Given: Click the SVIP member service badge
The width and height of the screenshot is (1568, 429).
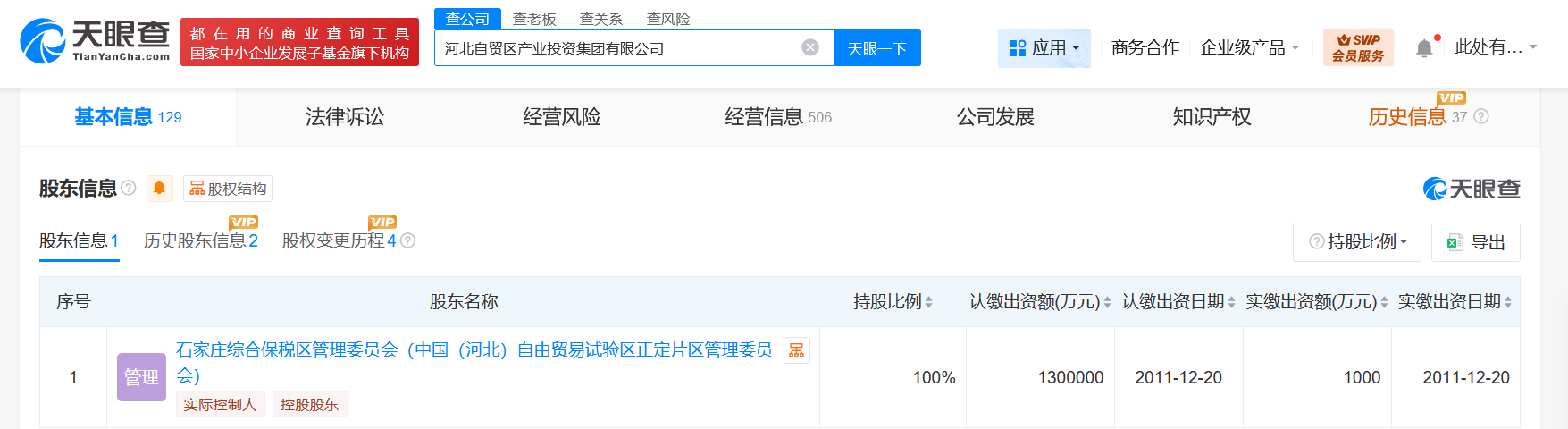Looking at the screenshot, I should click(x=1357, y=48).
